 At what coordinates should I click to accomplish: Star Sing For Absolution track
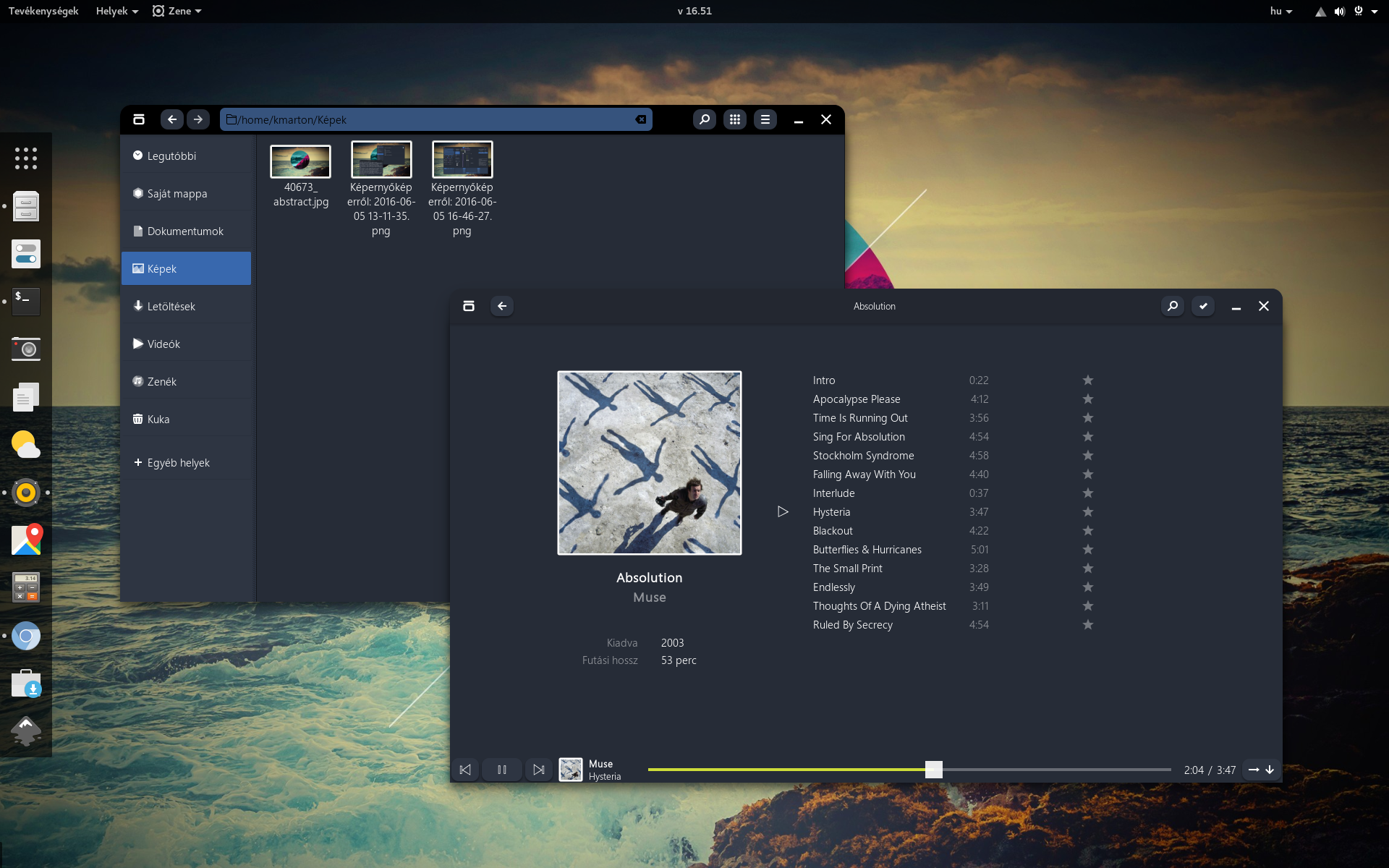tap(1087, 436)
